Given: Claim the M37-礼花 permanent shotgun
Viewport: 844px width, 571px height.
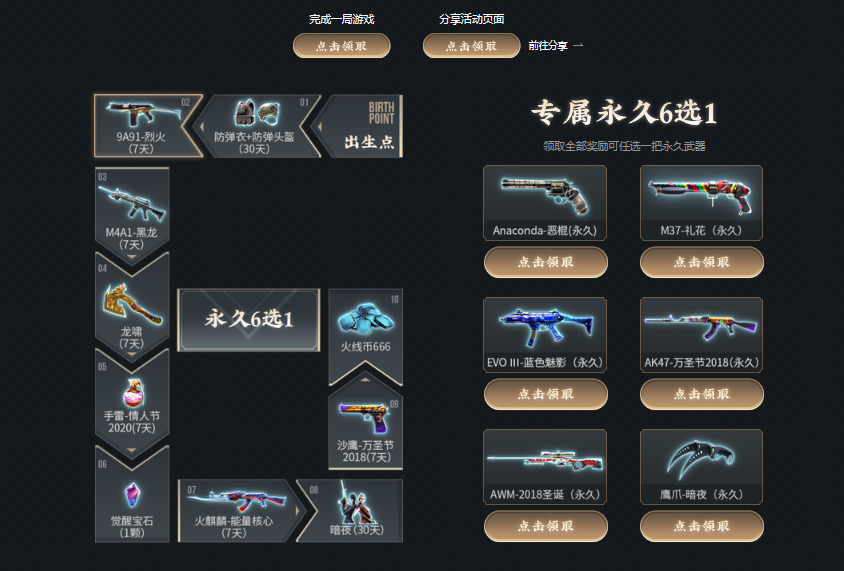Looking at the screenshot, I should (x=702, y=262).
